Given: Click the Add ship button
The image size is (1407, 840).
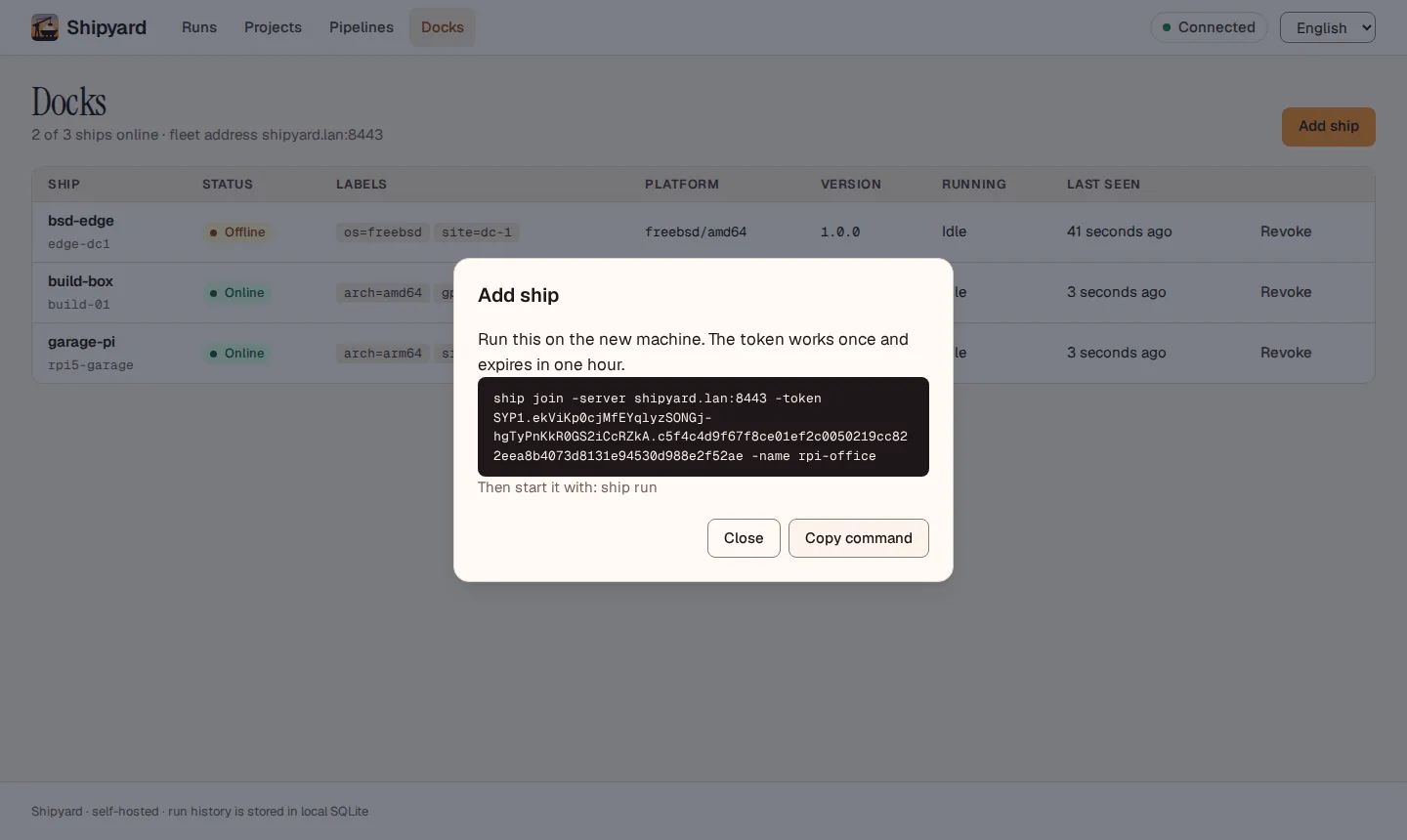Looking at the screenshot, I should (1329, 127).
